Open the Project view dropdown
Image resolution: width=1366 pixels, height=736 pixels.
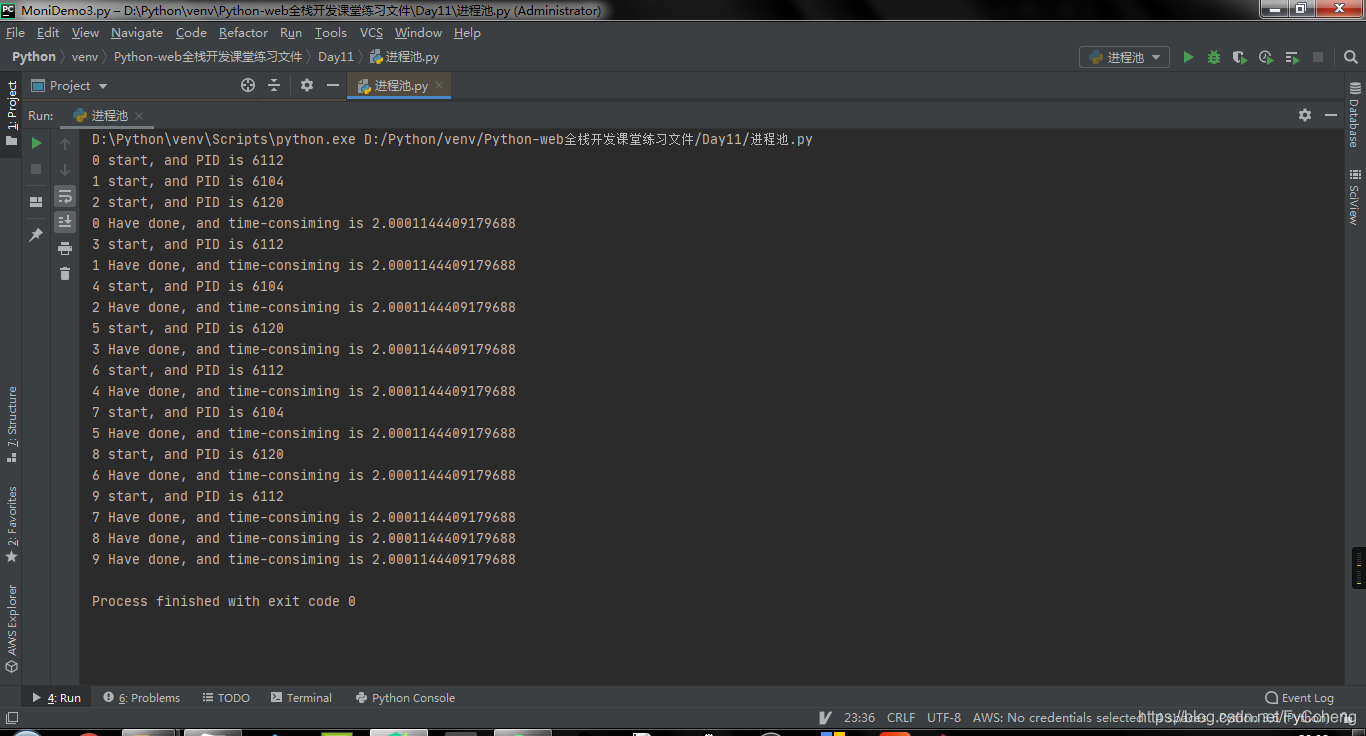click(70, 86)
